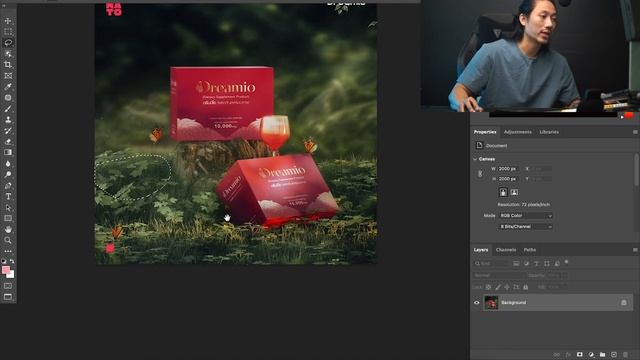The height and width of the screenshot is (360, 640).
Task: Select the Brush tool
Action: coord(8,109)
